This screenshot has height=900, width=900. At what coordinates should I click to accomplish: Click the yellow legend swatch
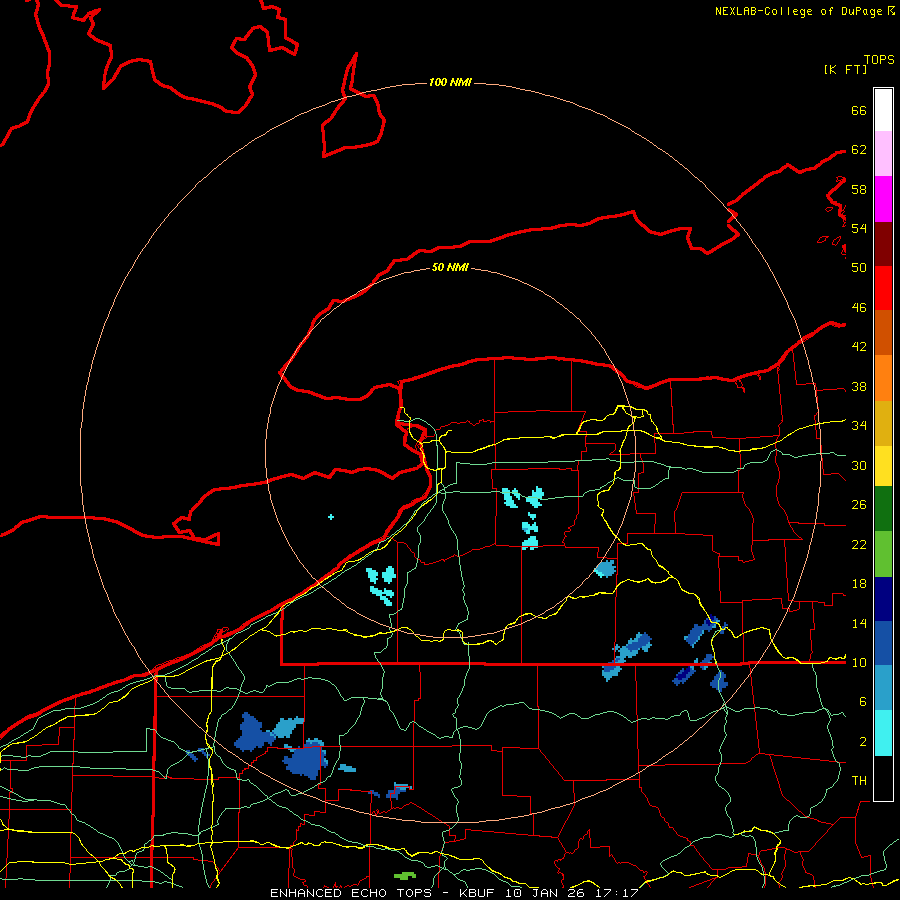tap(883, 465)
